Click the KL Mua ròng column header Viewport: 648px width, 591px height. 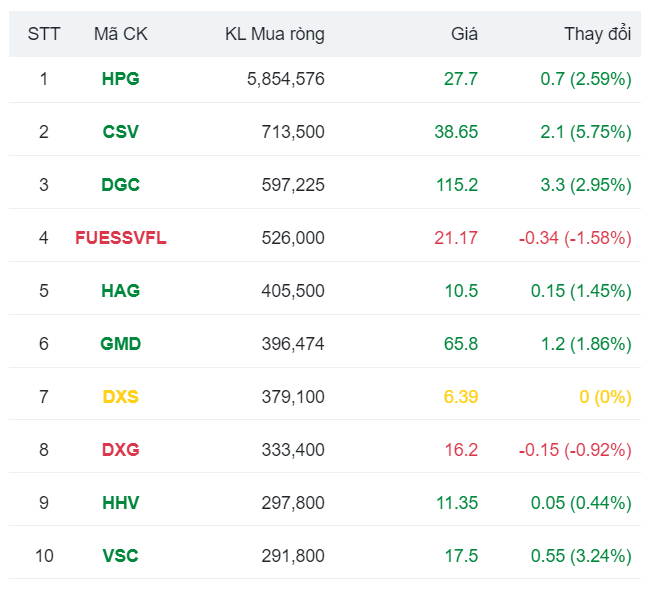point(275,34)
